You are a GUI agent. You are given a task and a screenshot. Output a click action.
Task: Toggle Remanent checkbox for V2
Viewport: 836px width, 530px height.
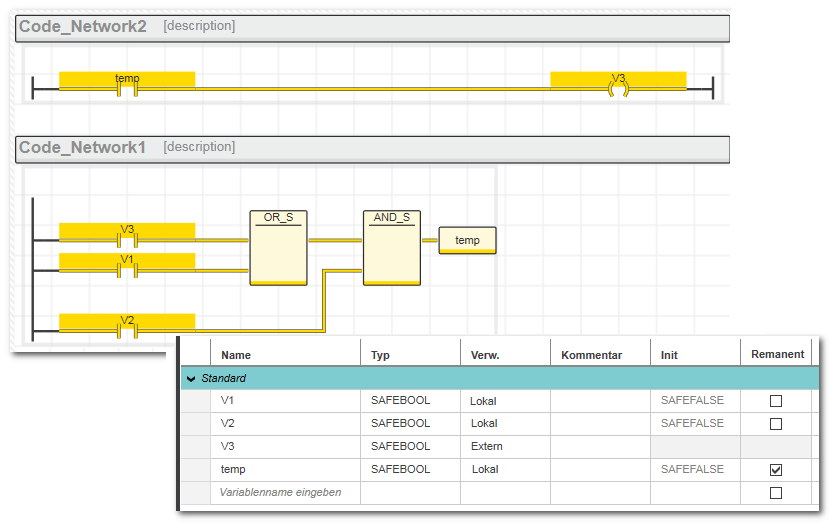coord(775,424)
